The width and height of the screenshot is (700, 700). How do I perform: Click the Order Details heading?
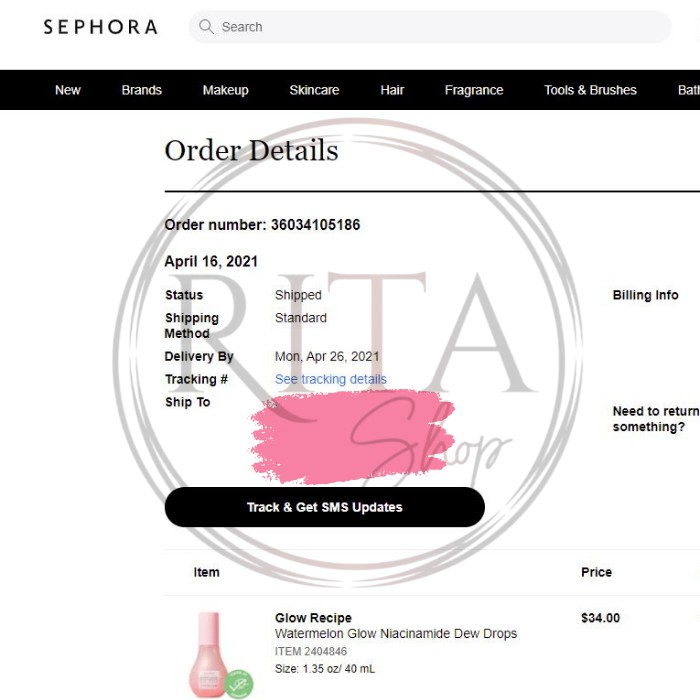(x=251, y=151)
